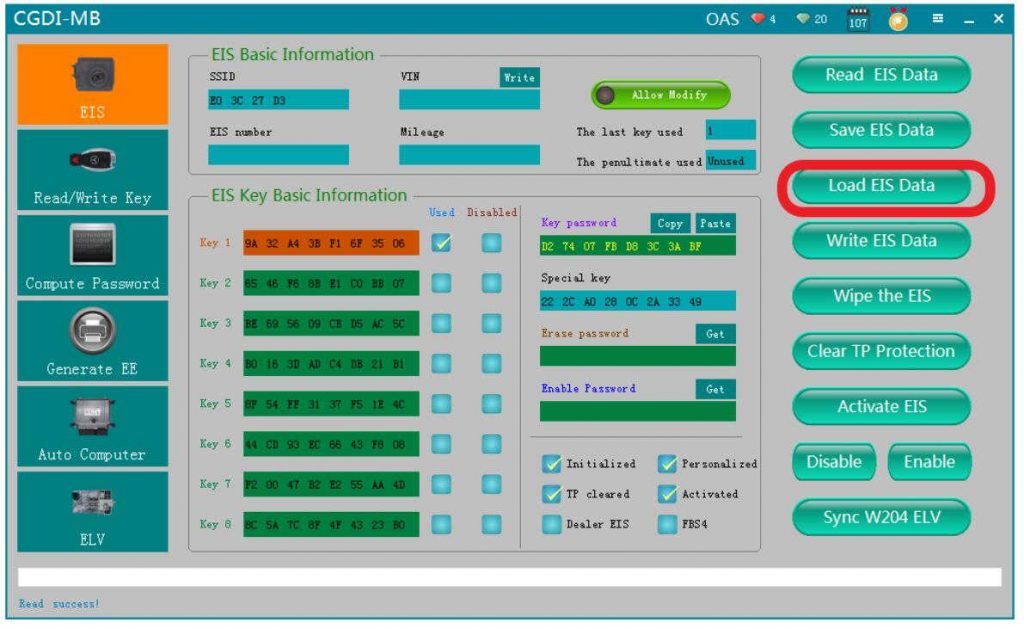Check the FBS4 checkbox
The width and height of the screenshot is (1024, 629).
pos(667,524)
